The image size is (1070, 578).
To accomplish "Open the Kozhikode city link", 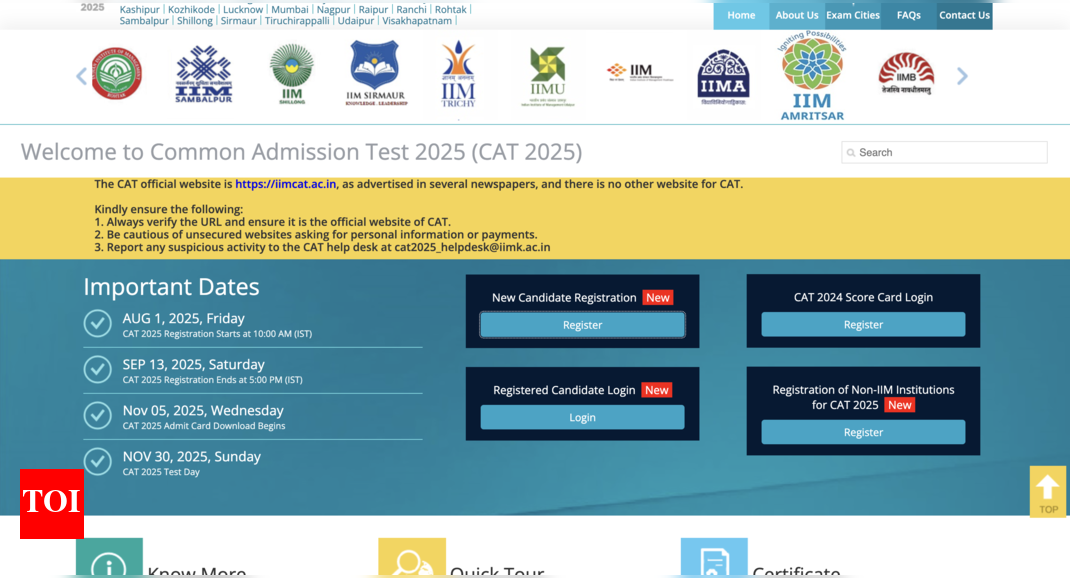I will click(191, 10).
